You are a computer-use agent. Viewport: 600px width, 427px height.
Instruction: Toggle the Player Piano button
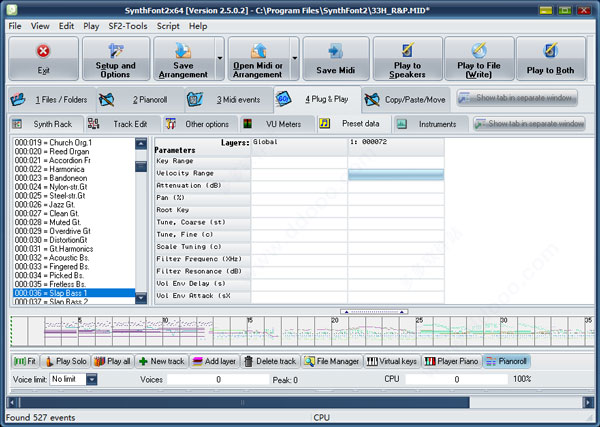click(x=452, y=361)
